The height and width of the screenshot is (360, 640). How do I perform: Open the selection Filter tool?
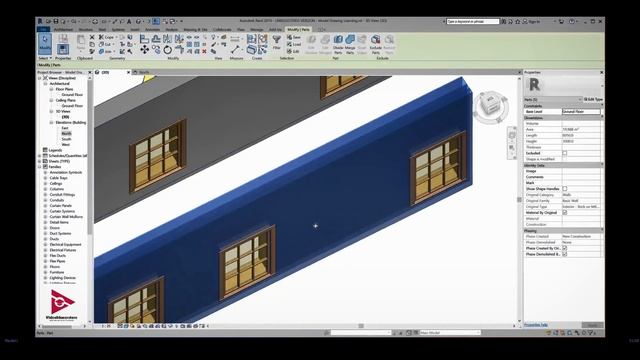coord(276,42)
